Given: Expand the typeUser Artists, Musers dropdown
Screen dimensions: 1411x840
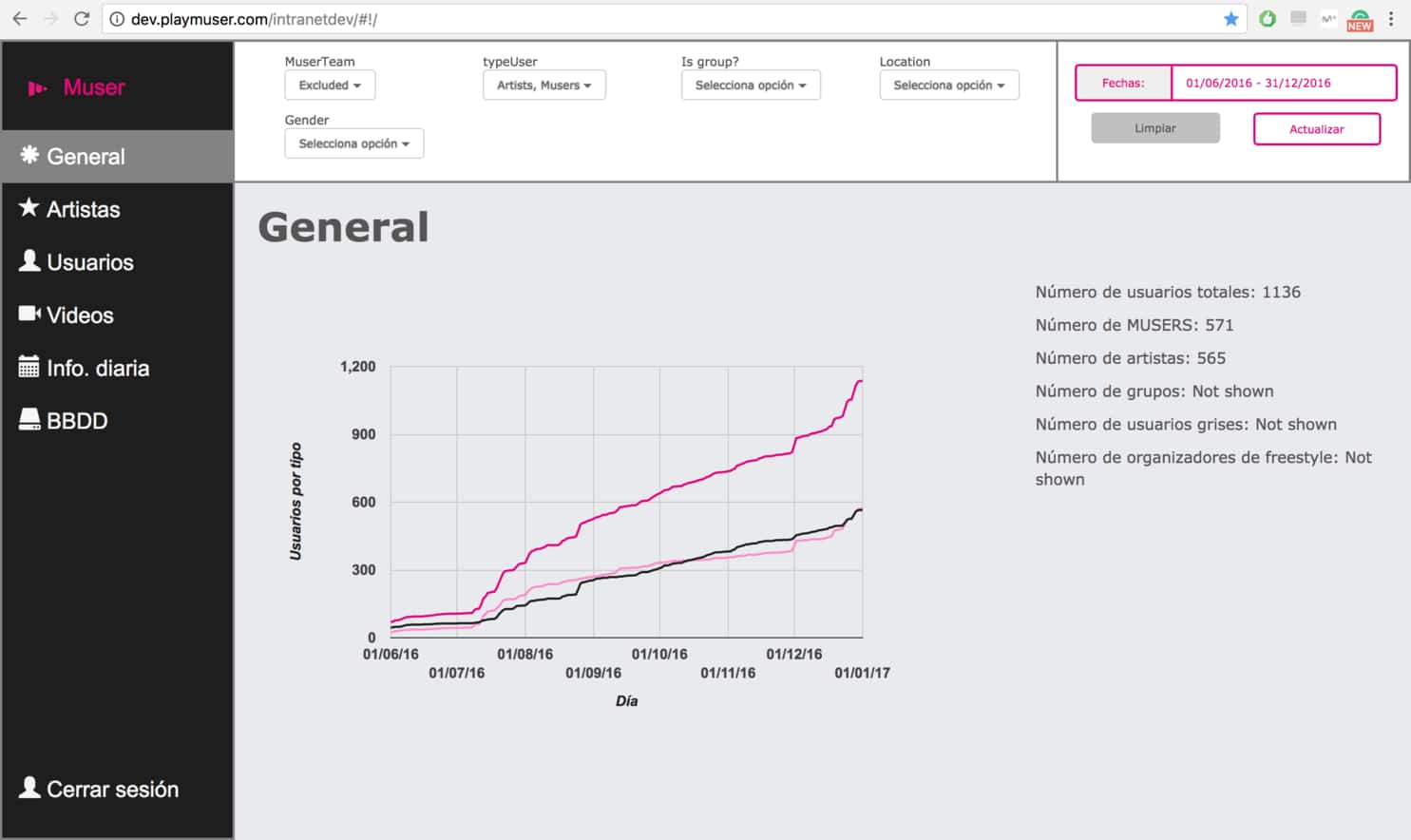Looking at the screenshot, I should click(543, 86).
